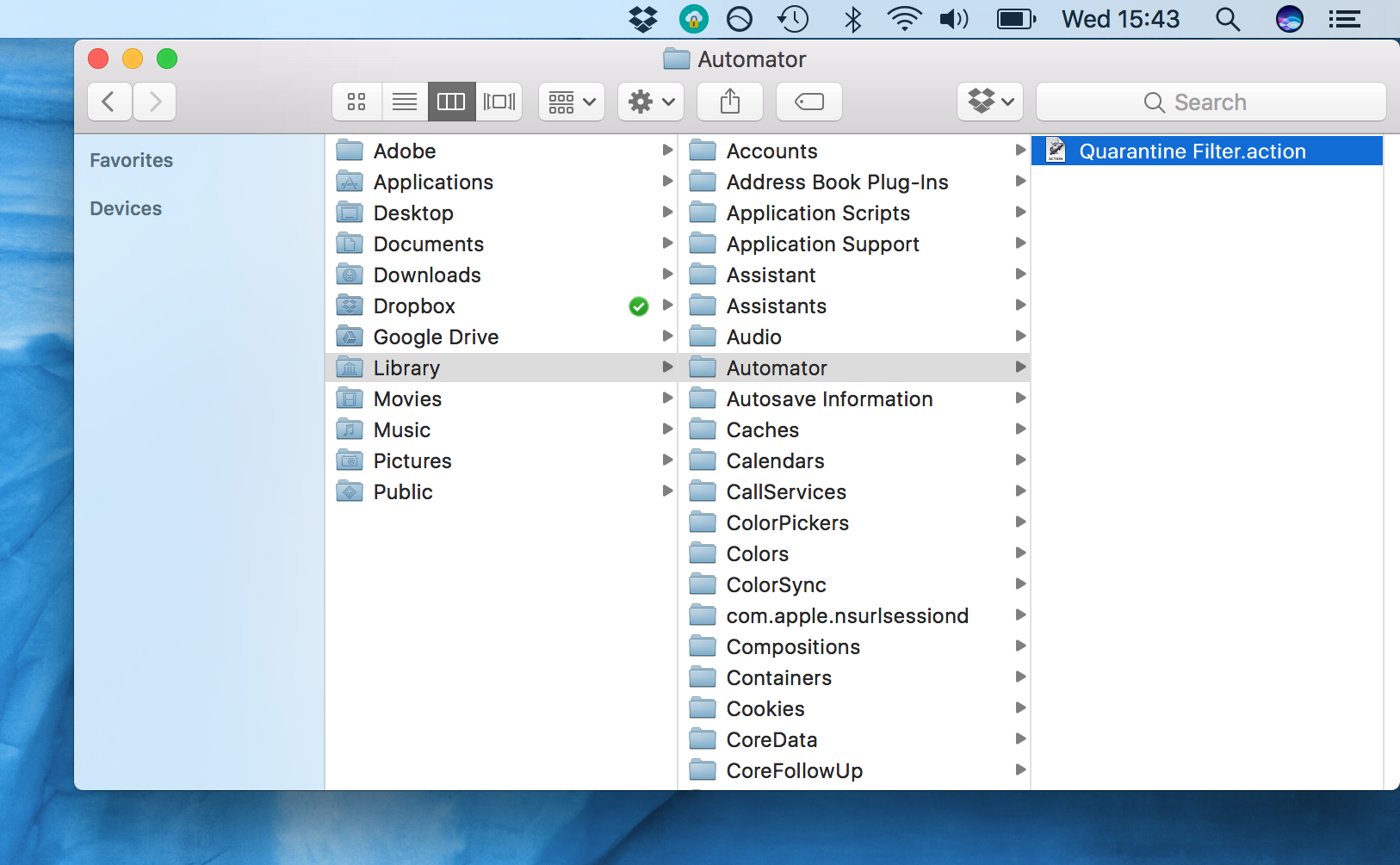This screenshot has width=1400, height=865.
Task: Expand the Public folder arrow
Action: pyautogui.click(x=667, y=491)
